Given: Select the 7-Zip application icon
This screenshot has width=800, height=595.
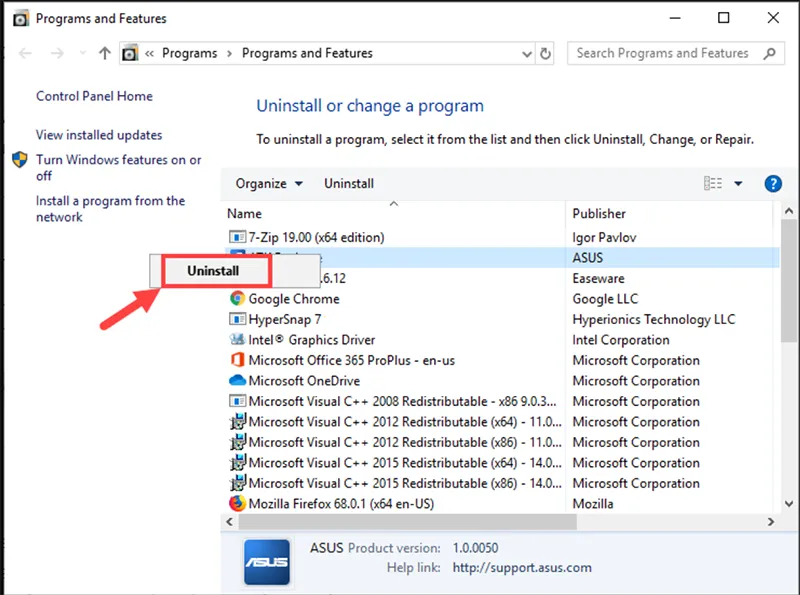Looking at the screenshot, I should click(x=238, y=237).
